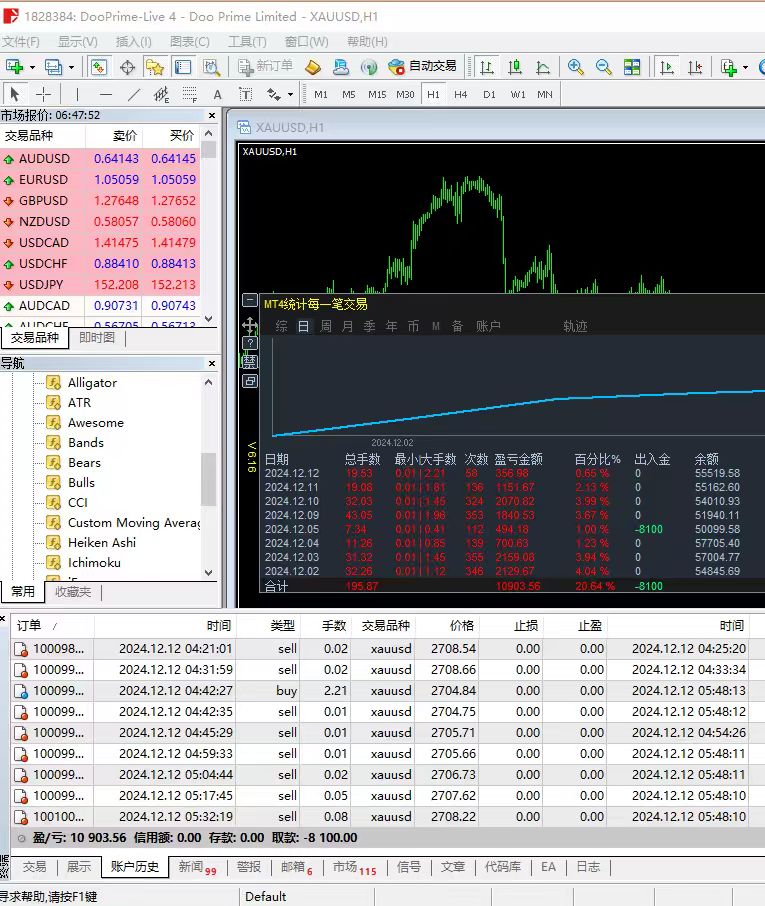Select the Ichimoku indicator in navigator
765x906 pixels.
pyautogui.click(x=94, y=562)
